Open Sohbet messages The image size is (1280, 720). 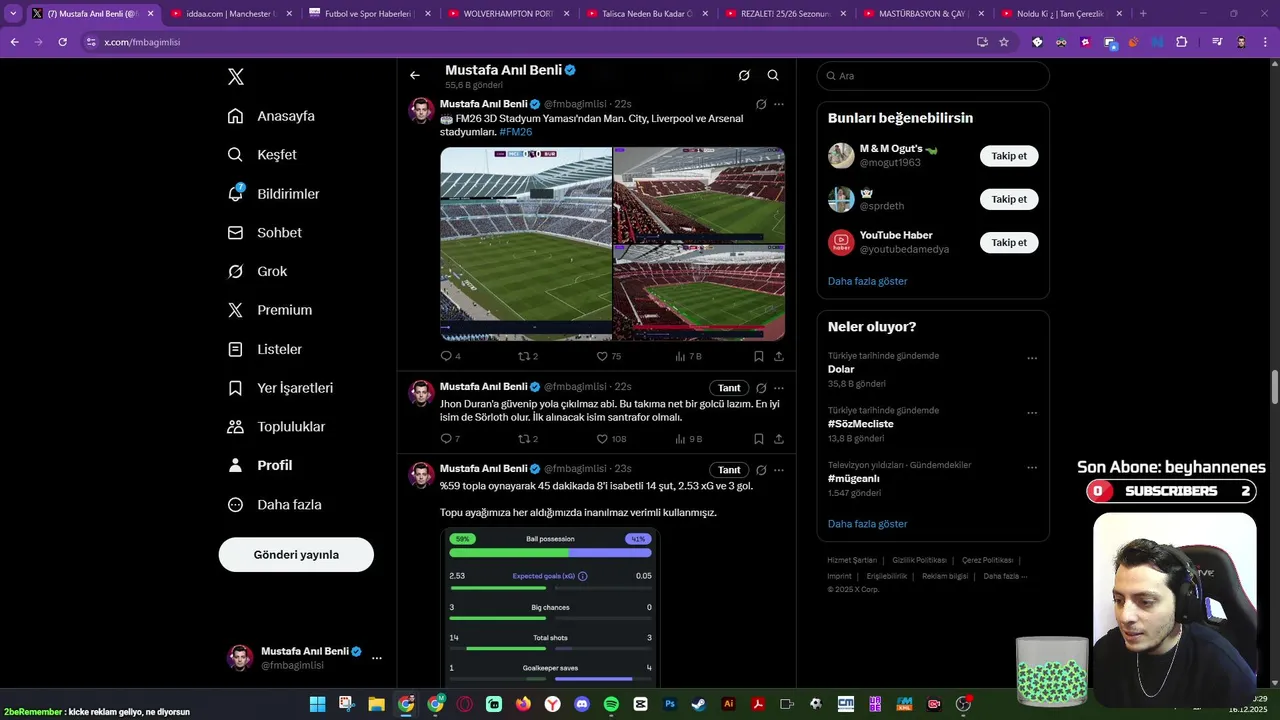point(264,232)
